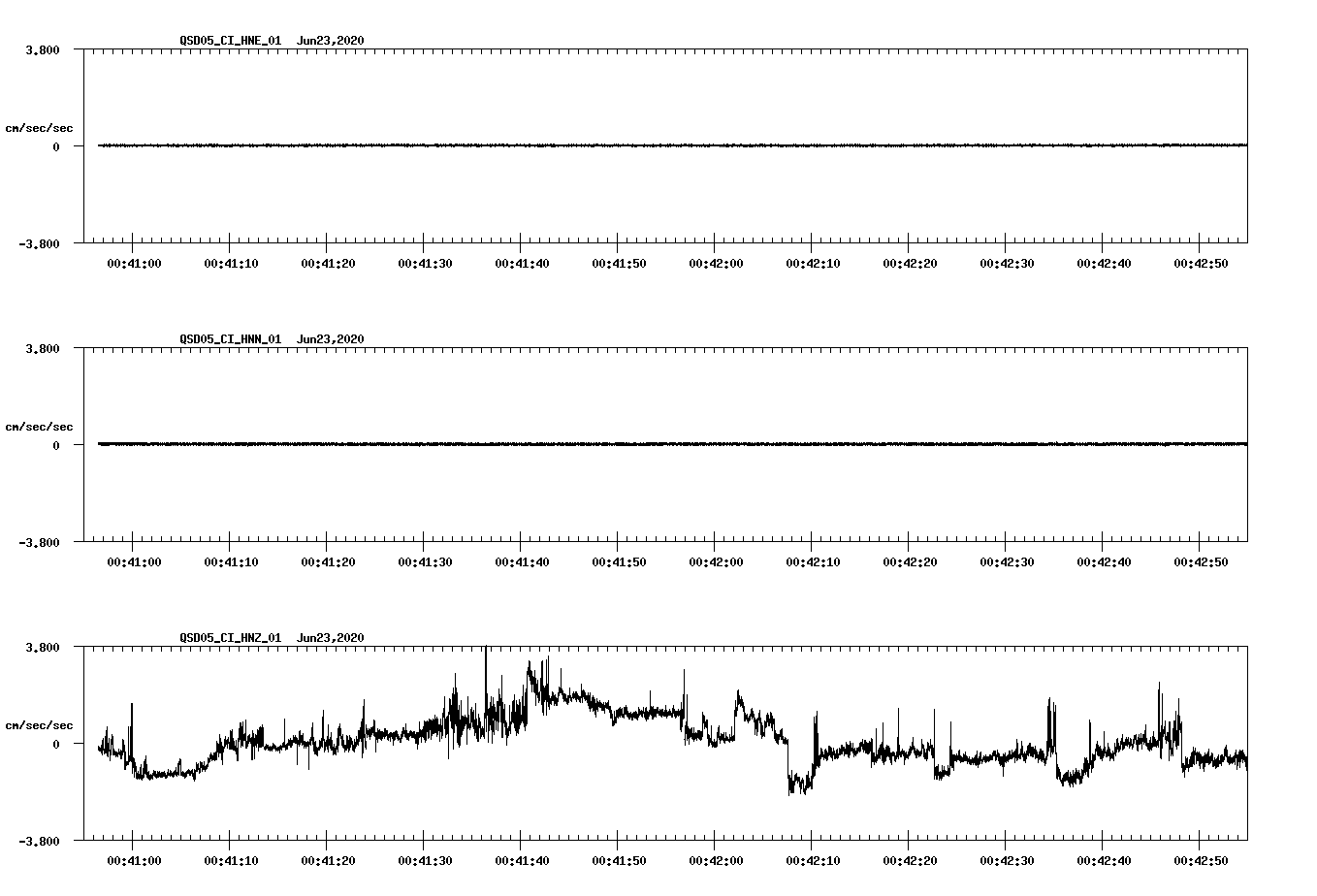Click 00:42:20 time label under HNZ plot
Screen dimensions: 1317x896
coord(910,860)
